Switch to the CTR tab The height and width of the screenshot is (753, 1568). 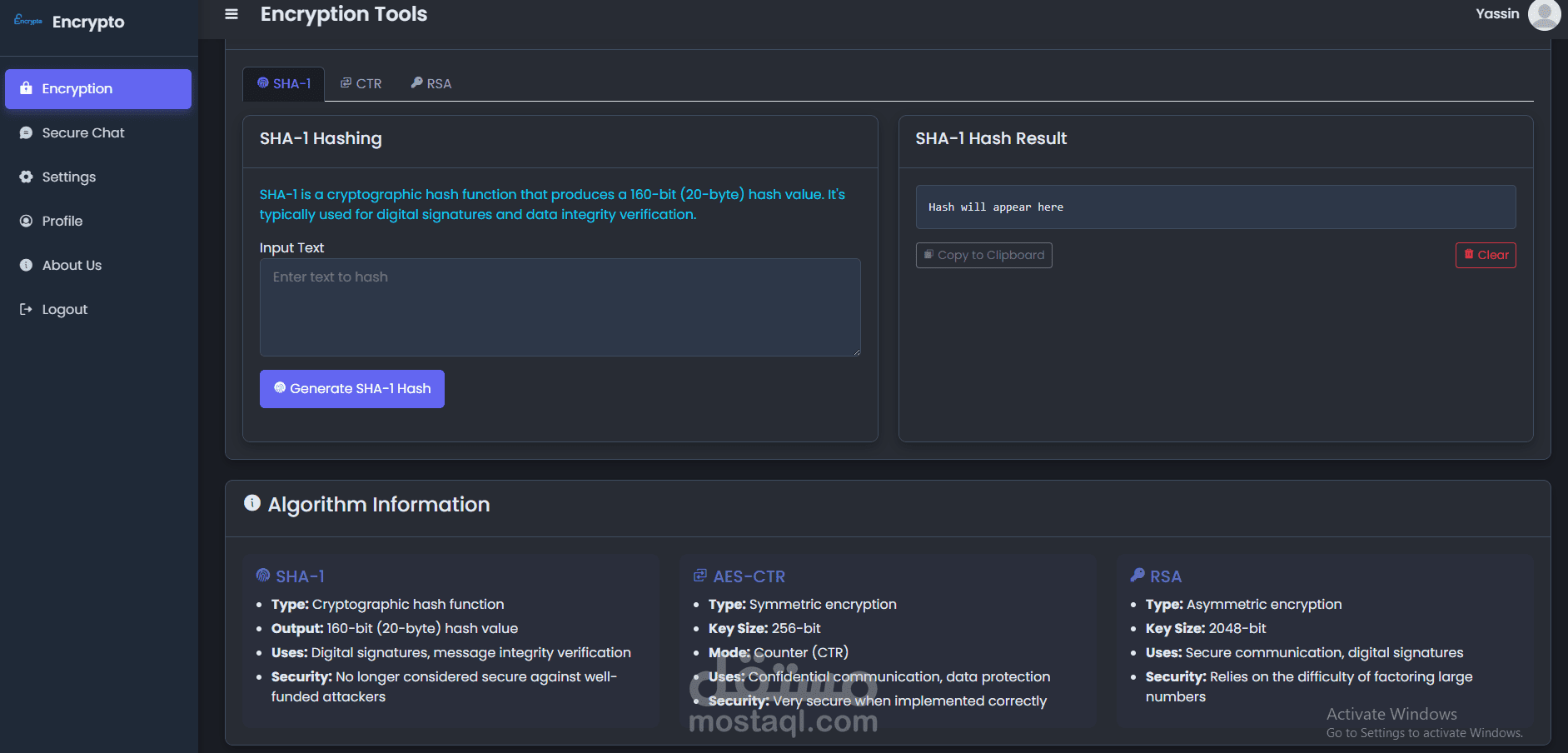pos(361,84)
